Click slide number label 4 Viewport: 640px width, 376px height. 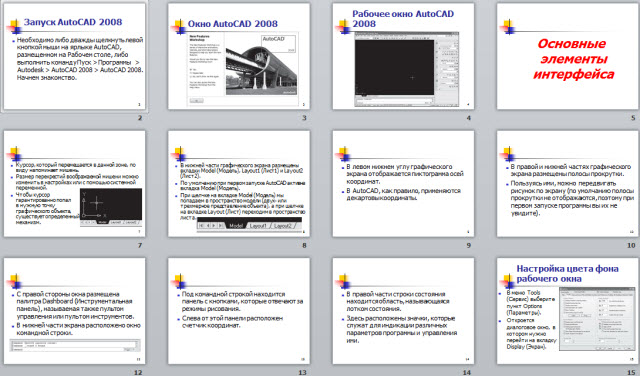pyautogui.click(x=469, y=118)
